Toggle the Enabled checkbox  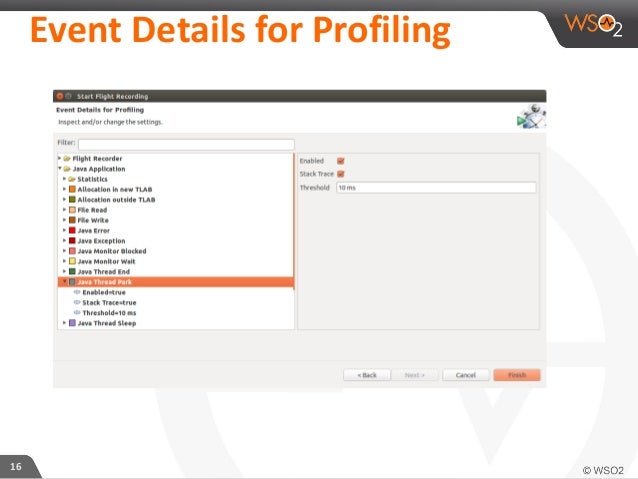pos(341,161)
